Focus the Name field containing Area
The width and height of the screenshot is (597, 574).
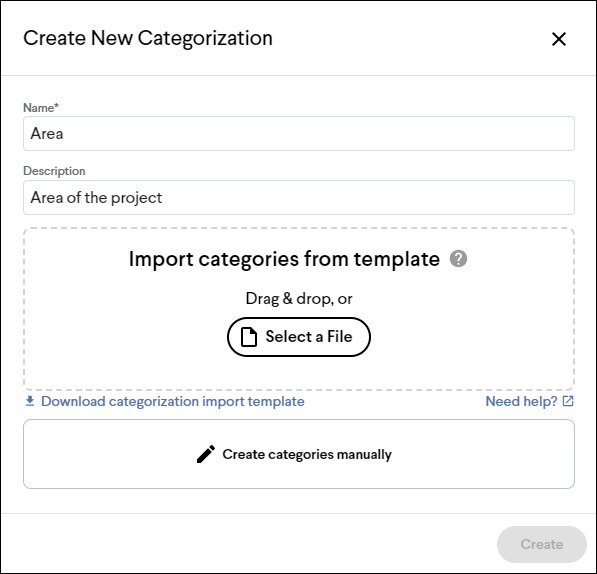(299, 134)
